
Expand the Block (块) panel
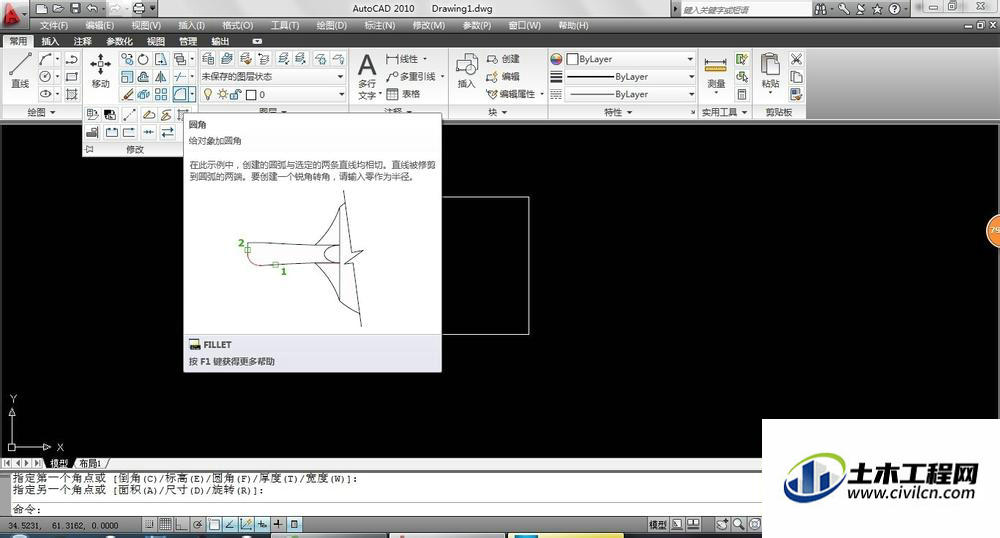(497, 112)
